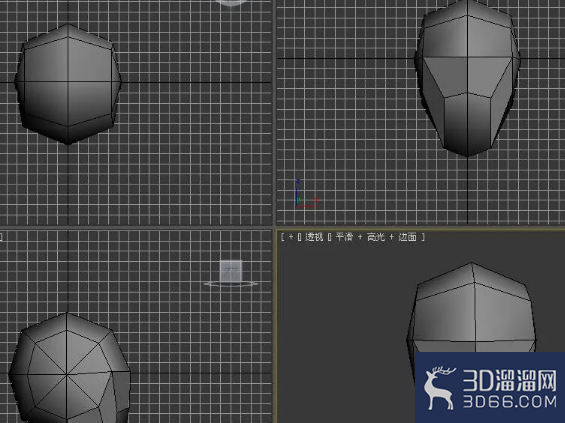Click the ViewCube compass ring
This screenshot has width=565, height=423.
231,284
